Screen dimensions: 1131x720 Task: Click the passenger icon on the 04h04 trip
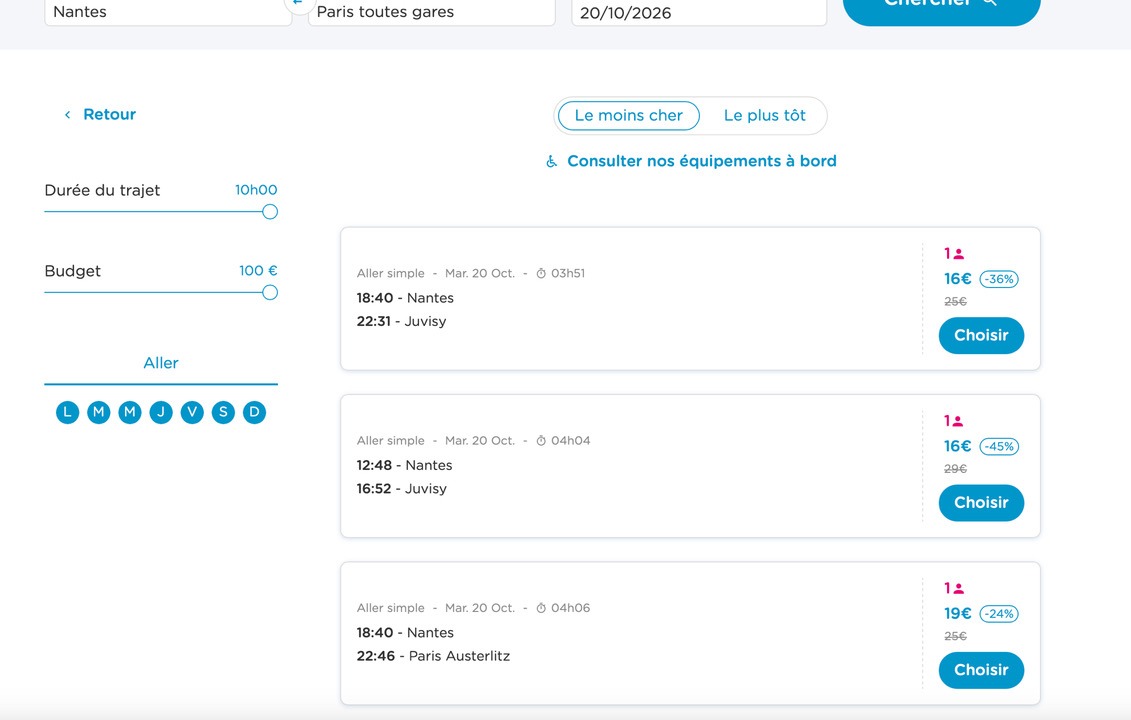click(959, 421)
